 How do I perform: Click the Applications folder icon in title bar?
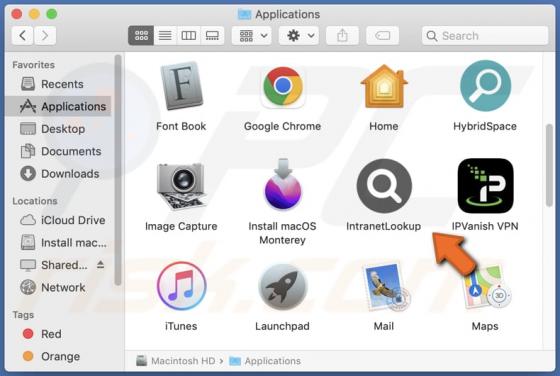point(245,14)
